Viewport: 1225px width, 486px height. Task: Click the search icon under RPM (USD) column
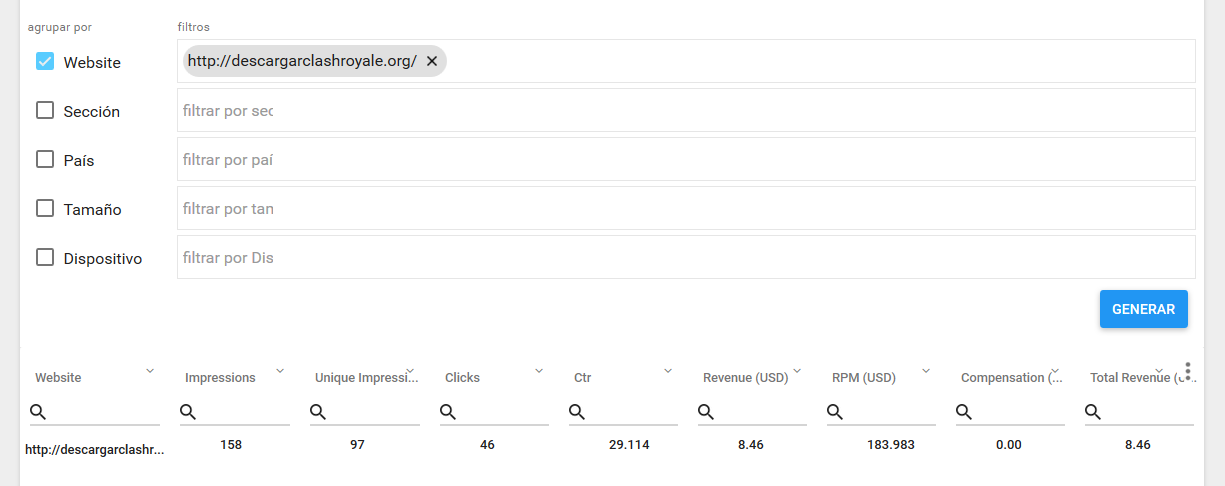click(835, 412)
